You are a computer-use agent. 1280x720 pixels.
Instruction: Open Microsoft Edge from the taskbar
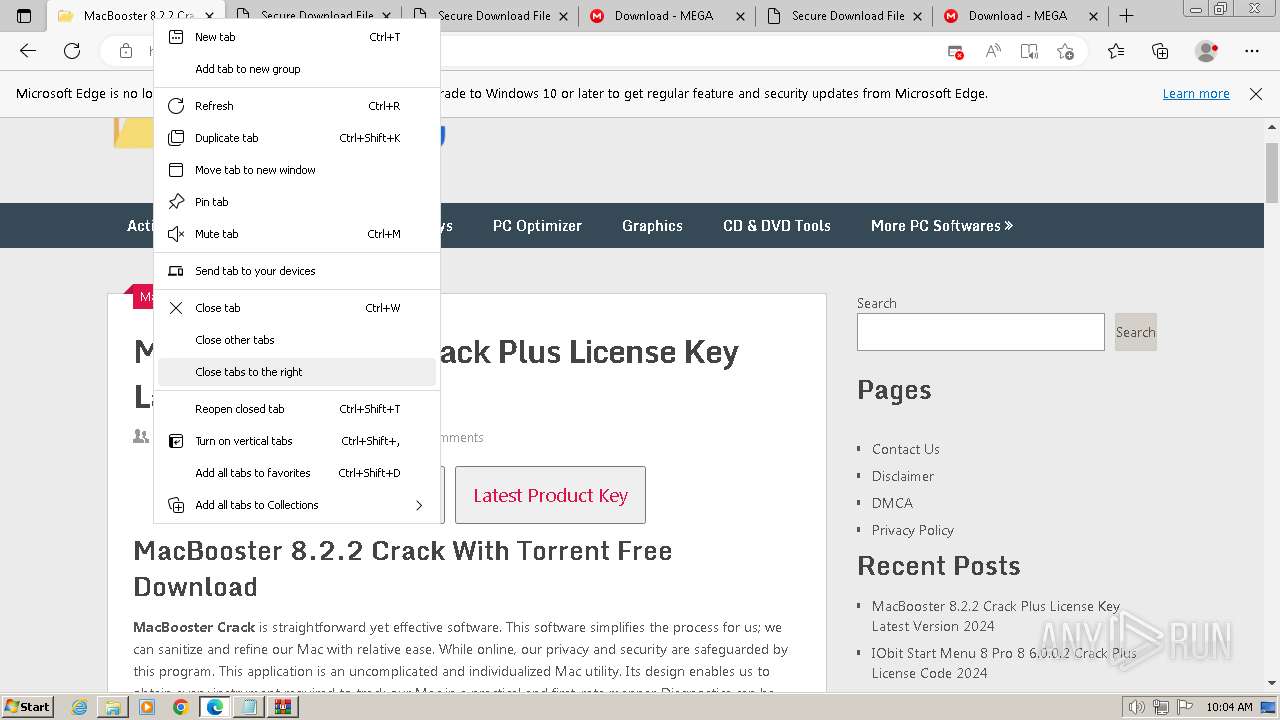(x=214, y=707)
